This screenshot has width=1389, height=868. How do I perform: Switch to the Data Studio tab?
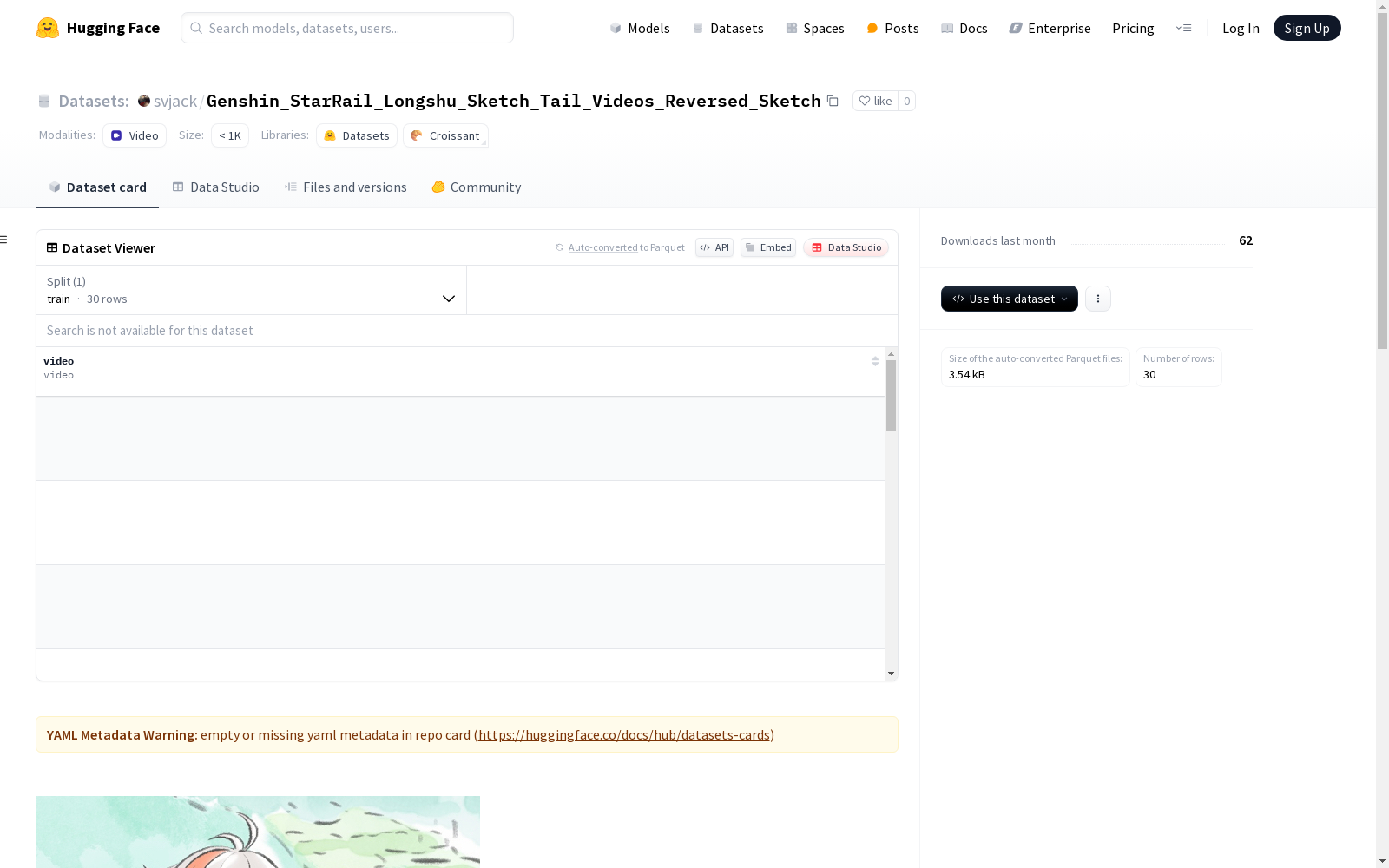pos(215,187)
